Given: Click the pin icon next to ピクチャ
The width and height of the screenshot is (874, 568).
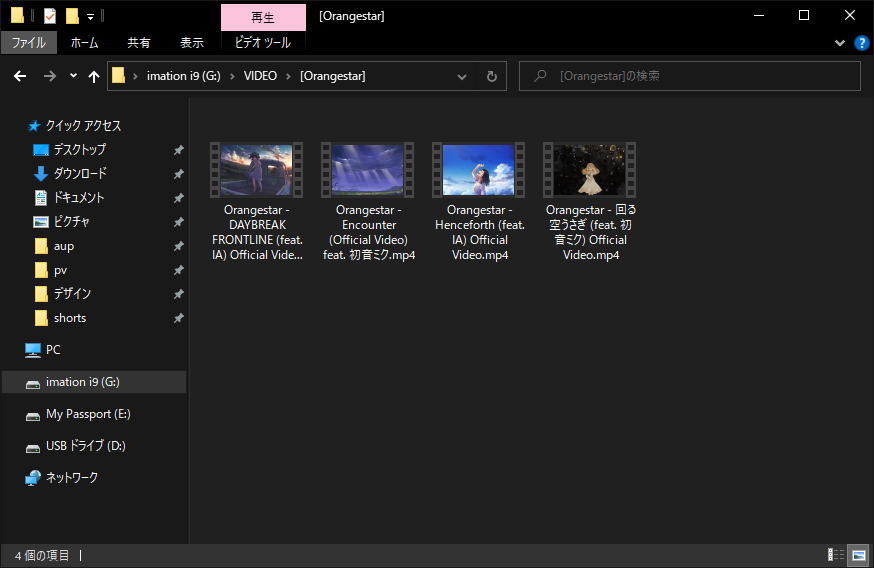Looking at the screenshot, I should point(178,222).
